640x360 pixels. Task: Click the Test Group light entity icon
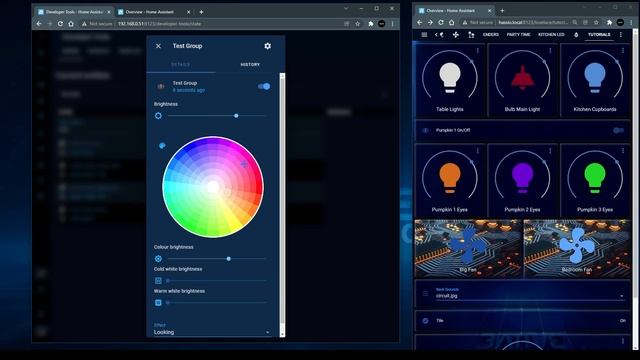[x=161, y=86]
